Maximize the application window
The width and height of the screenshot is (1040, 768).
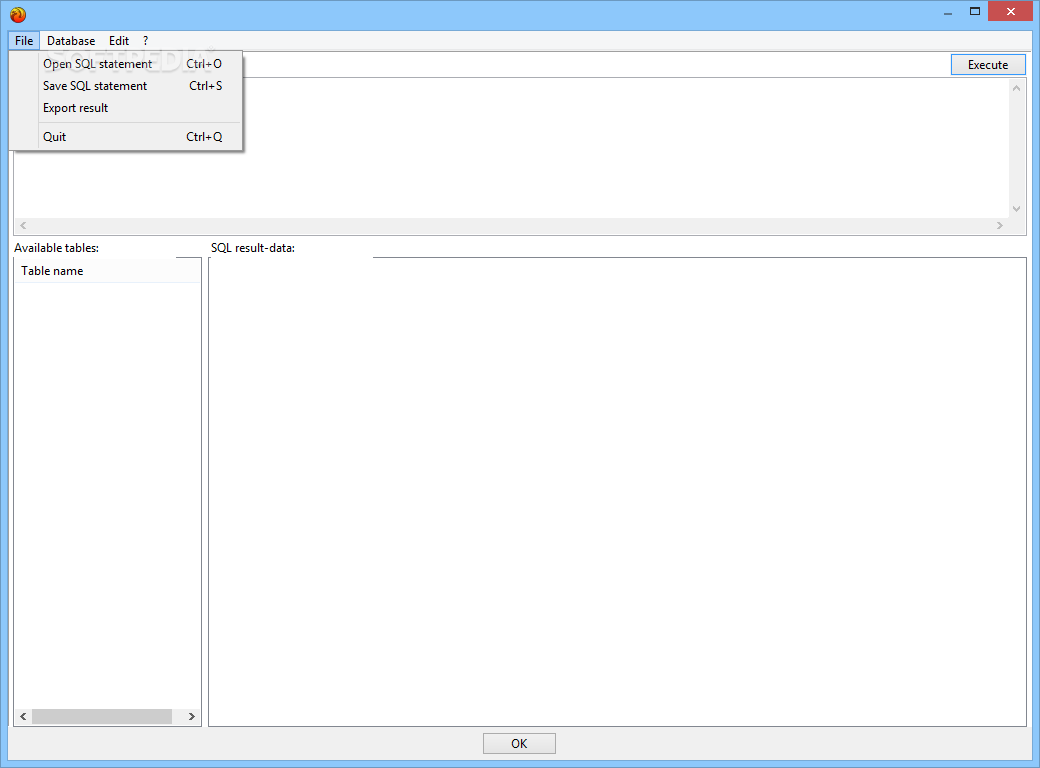974,12
